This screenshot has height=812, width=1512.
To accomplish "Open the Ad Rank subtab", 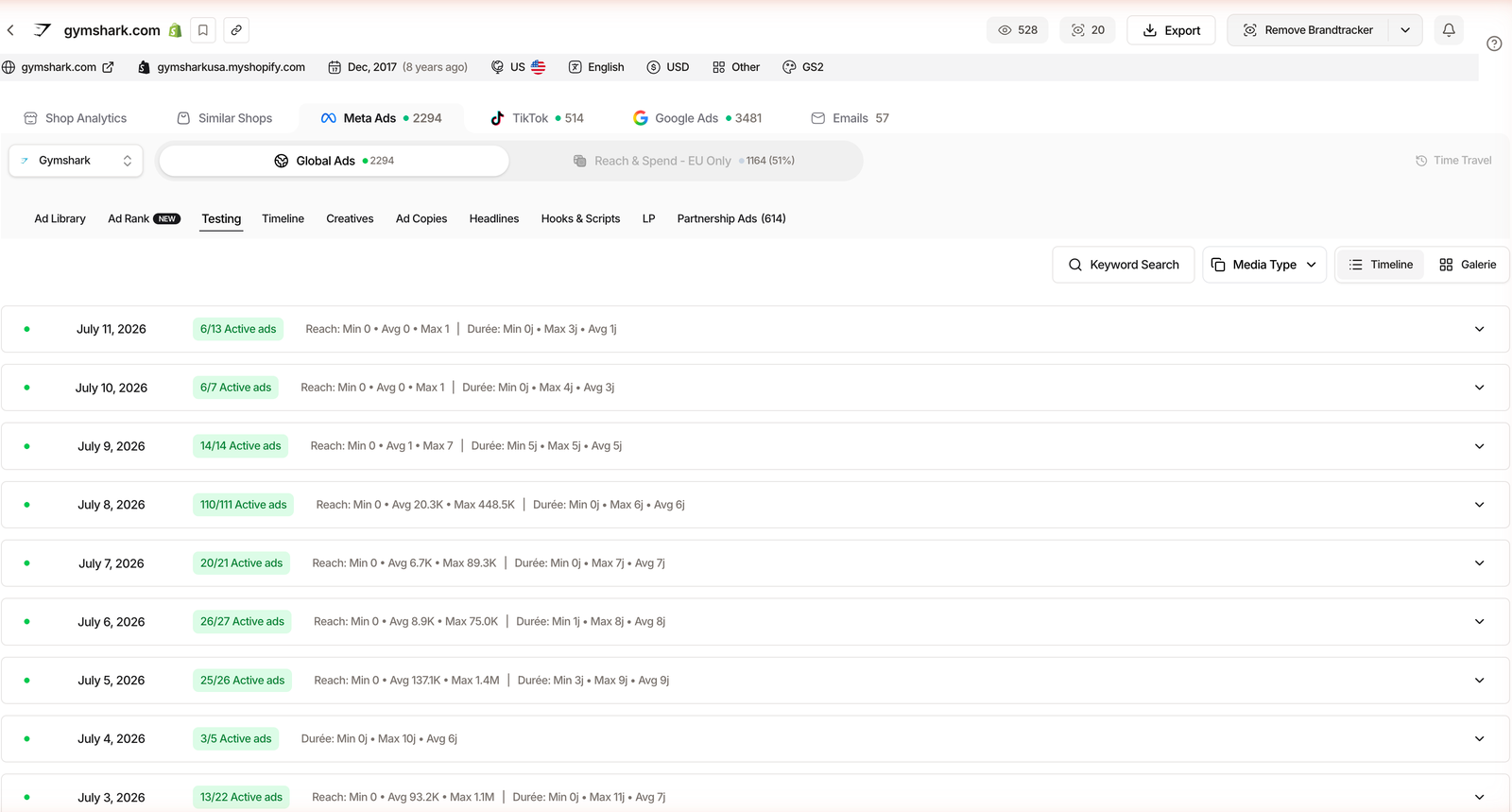I will [x=144, y=218].
